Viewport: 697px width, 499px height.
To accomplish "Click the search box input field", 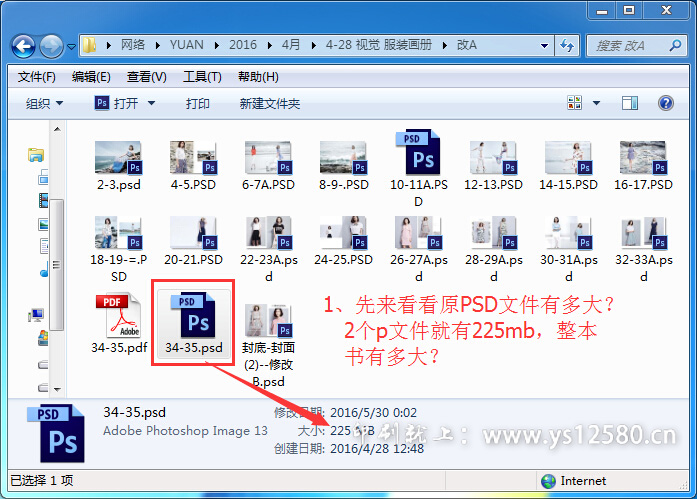I will point(628,46).
